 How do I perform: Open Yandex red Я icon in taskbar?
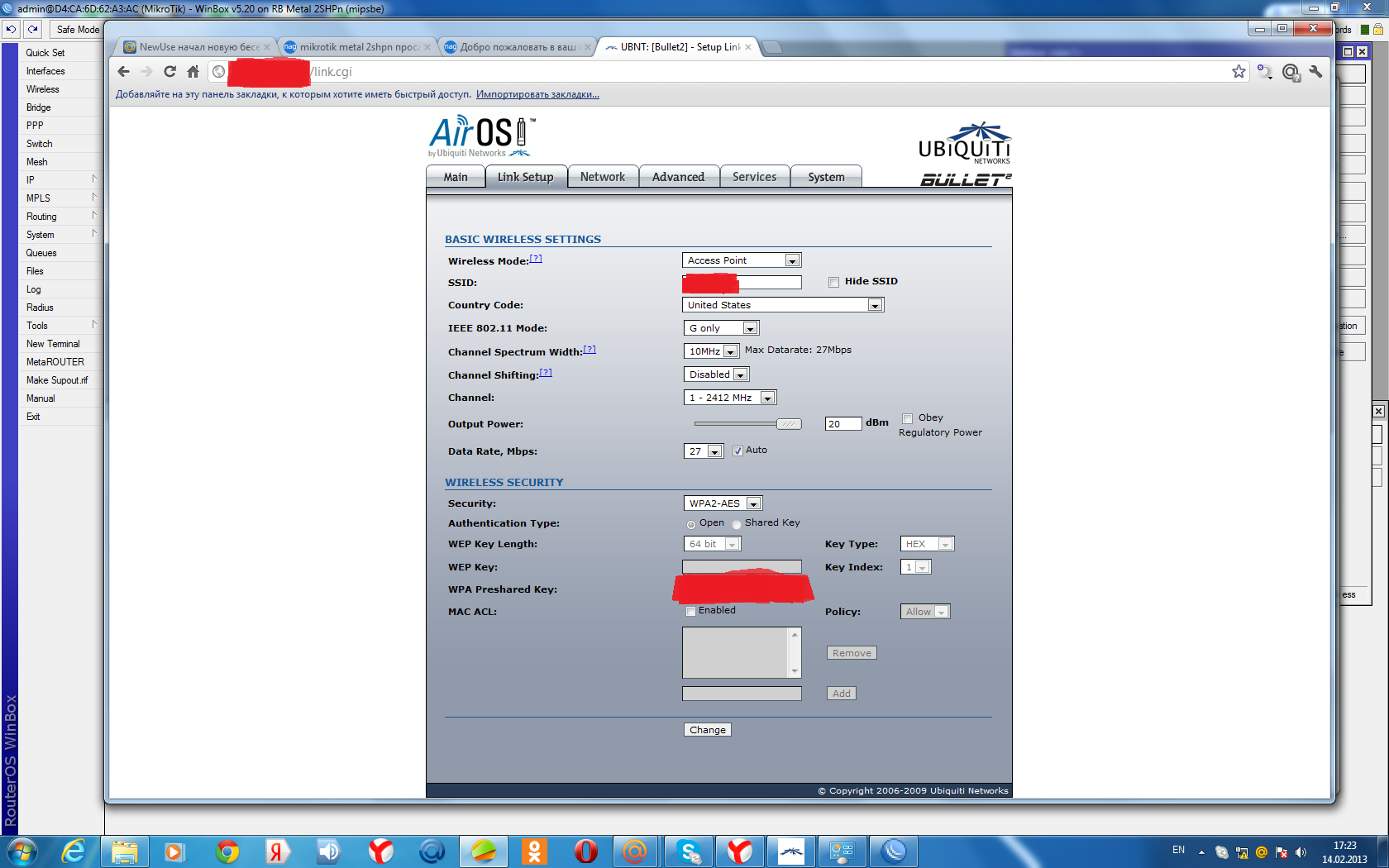pyautogui.click(x=279, y=851)
